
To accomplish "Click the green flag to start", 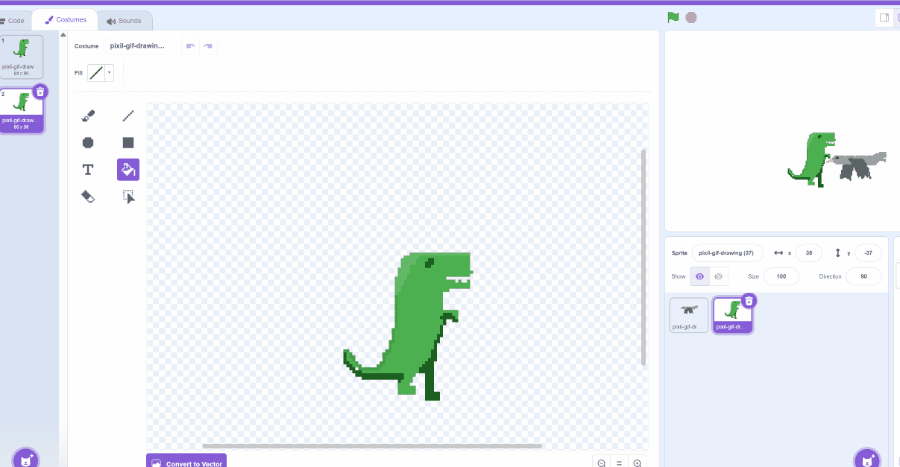I will 673,17.
